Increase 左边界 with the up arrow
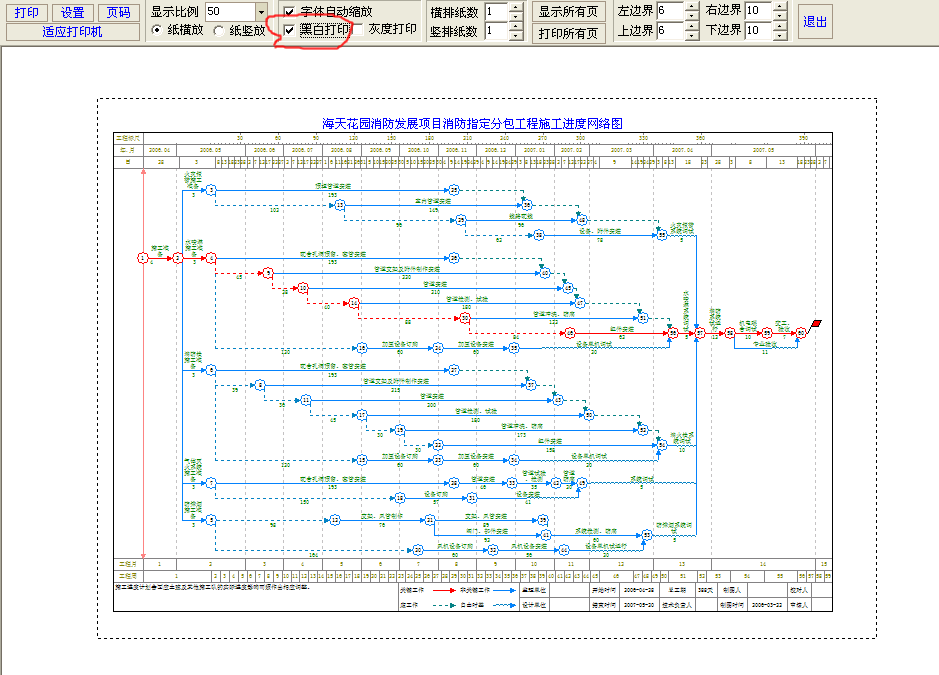The width and height of the screenshot is (939, 675). point(692,7)
